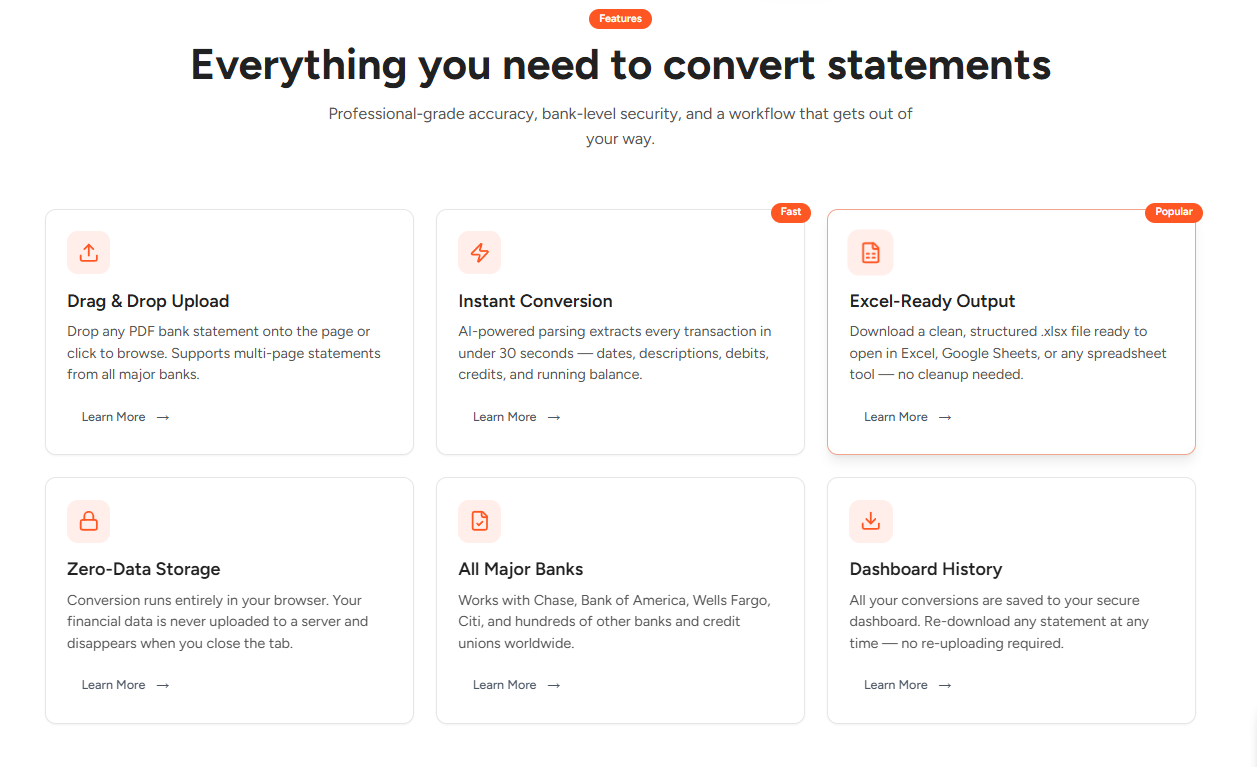1257x767 pixels.
Task: Open Learn More under Drag & Drop Upload
Action: coord(114,417)
